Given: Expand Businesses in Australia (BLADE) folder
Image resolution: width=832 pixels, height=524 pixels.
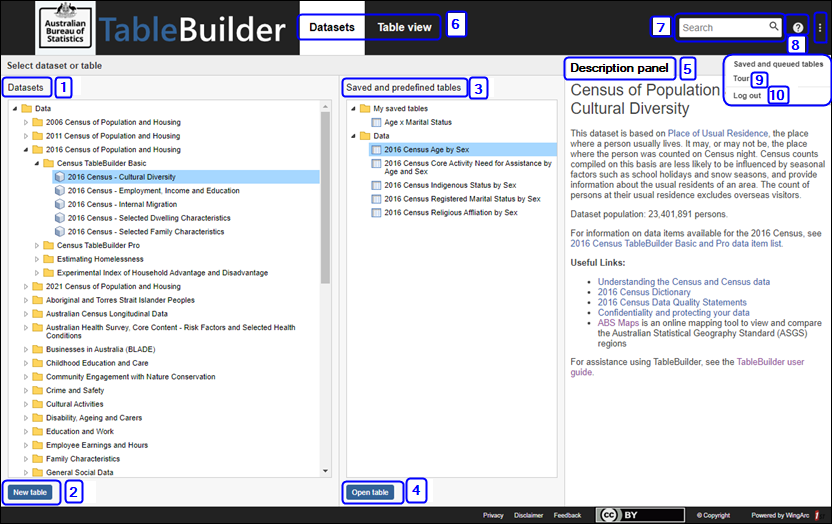Looking at the screenshot, I should tap(25, 350).
